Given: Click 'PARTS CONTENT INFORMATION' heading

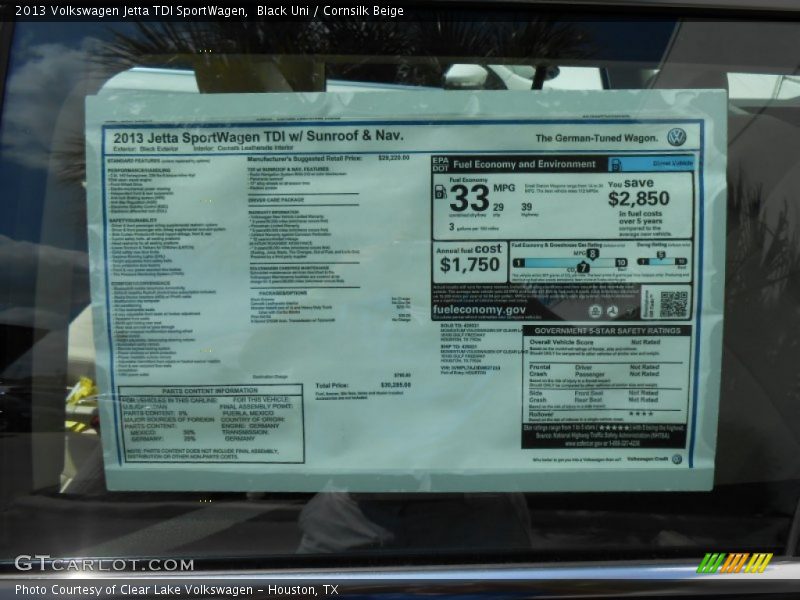Looking at the screenshot, I should [210, 391].
